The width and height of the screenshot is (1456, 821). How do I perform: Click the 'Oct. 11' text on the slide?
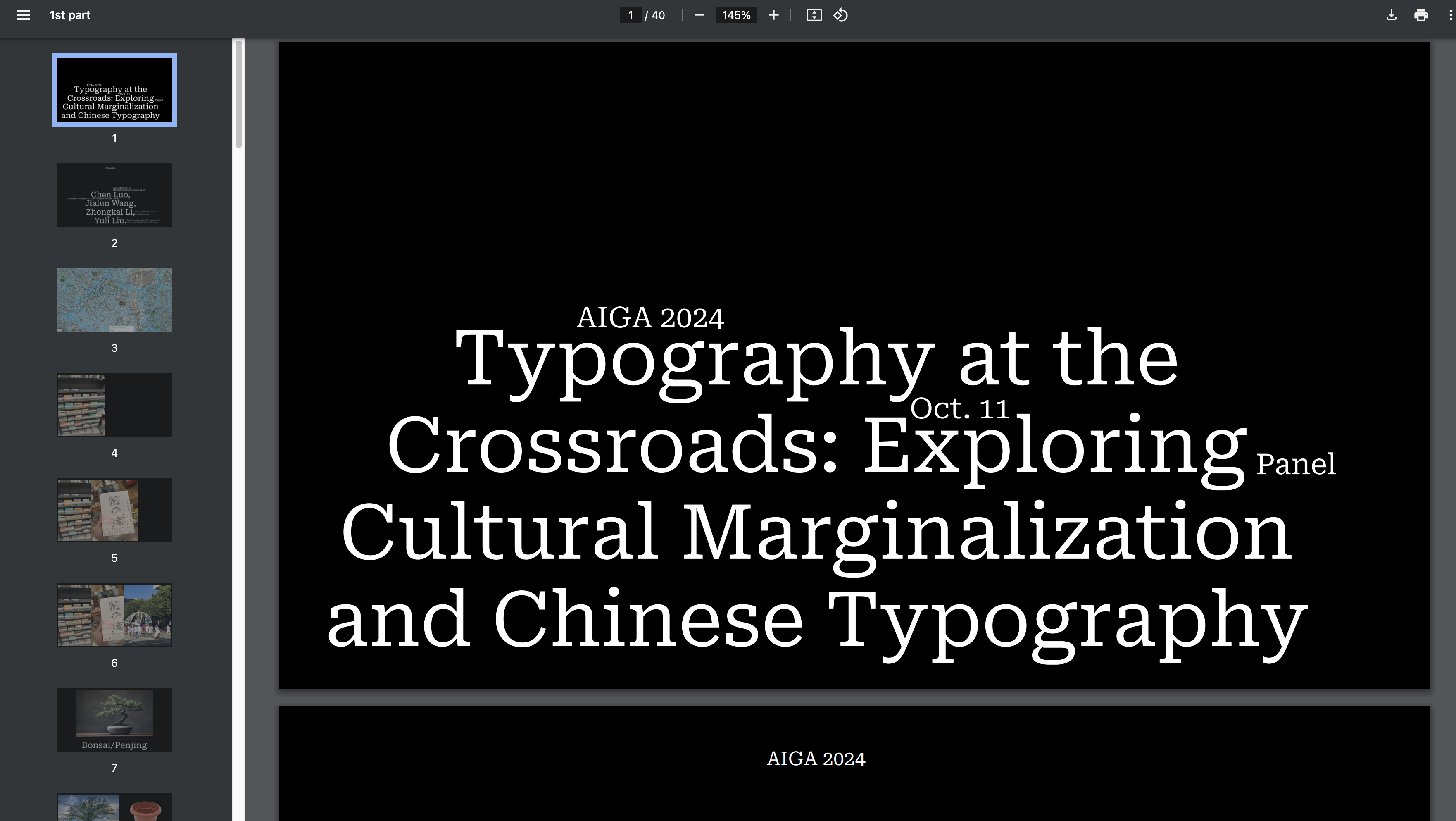point(960,408)
